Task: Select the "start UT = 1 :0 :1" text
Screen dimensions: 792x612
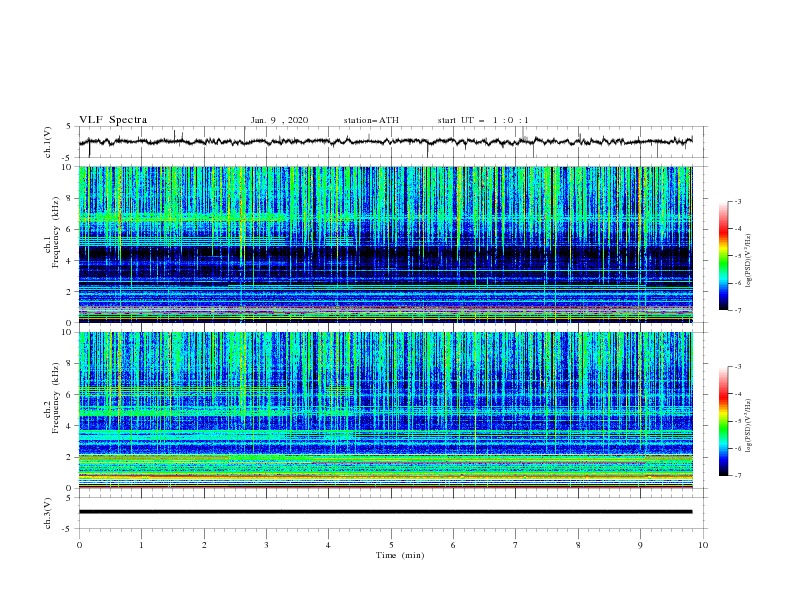Action: point(483,120)
